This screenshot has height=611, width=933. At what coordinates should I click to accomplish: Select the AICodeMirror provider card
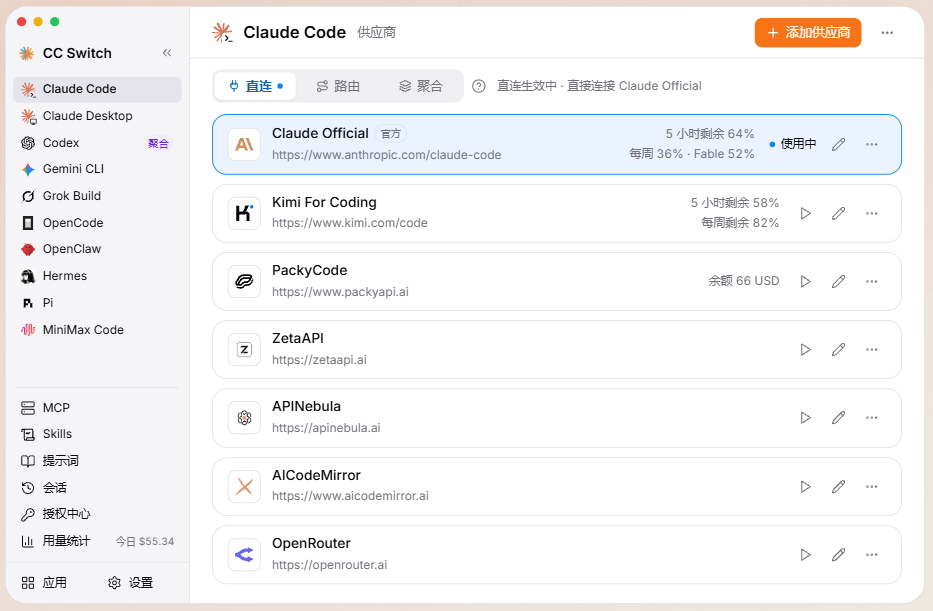pos(557,487)
